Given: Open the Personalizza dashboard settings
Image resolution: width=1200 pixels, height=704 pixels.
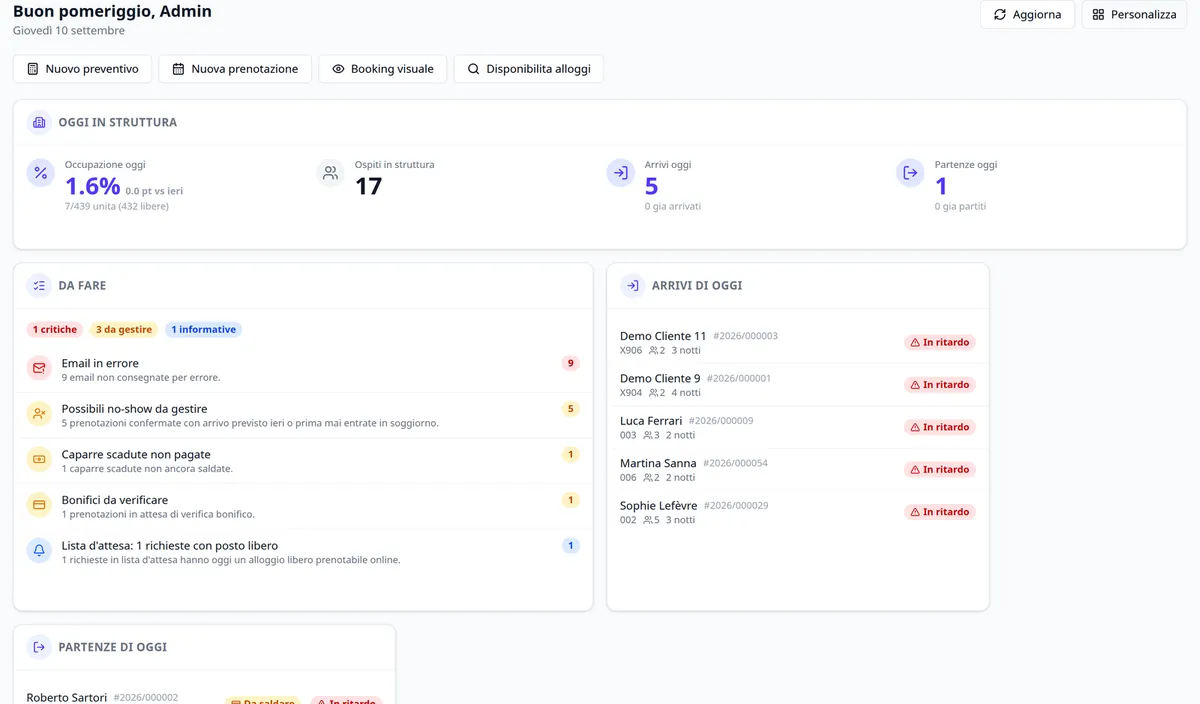Looking at the screenshot, I should point(1134,15).
